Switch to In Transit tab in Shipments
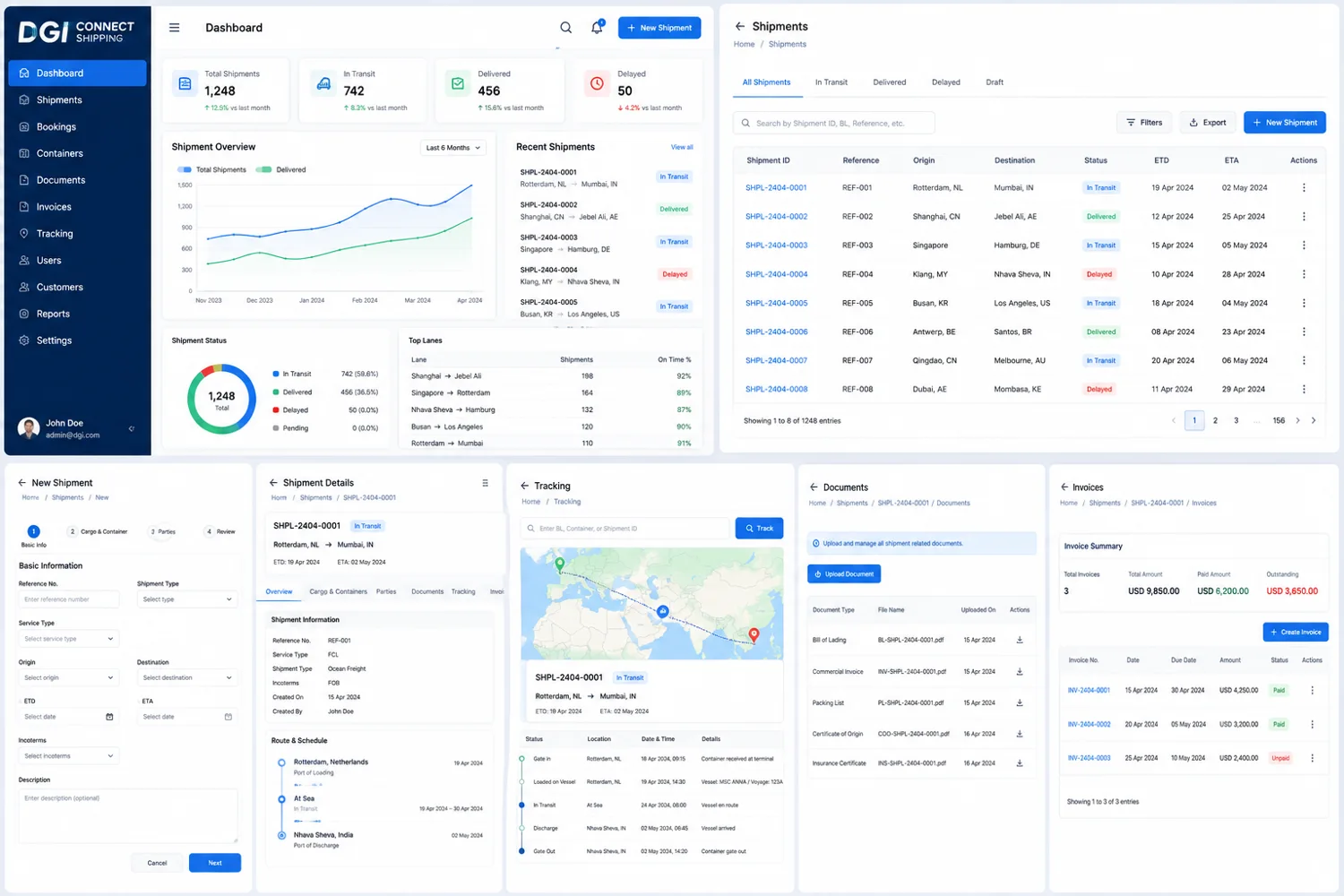 point(831,82)
